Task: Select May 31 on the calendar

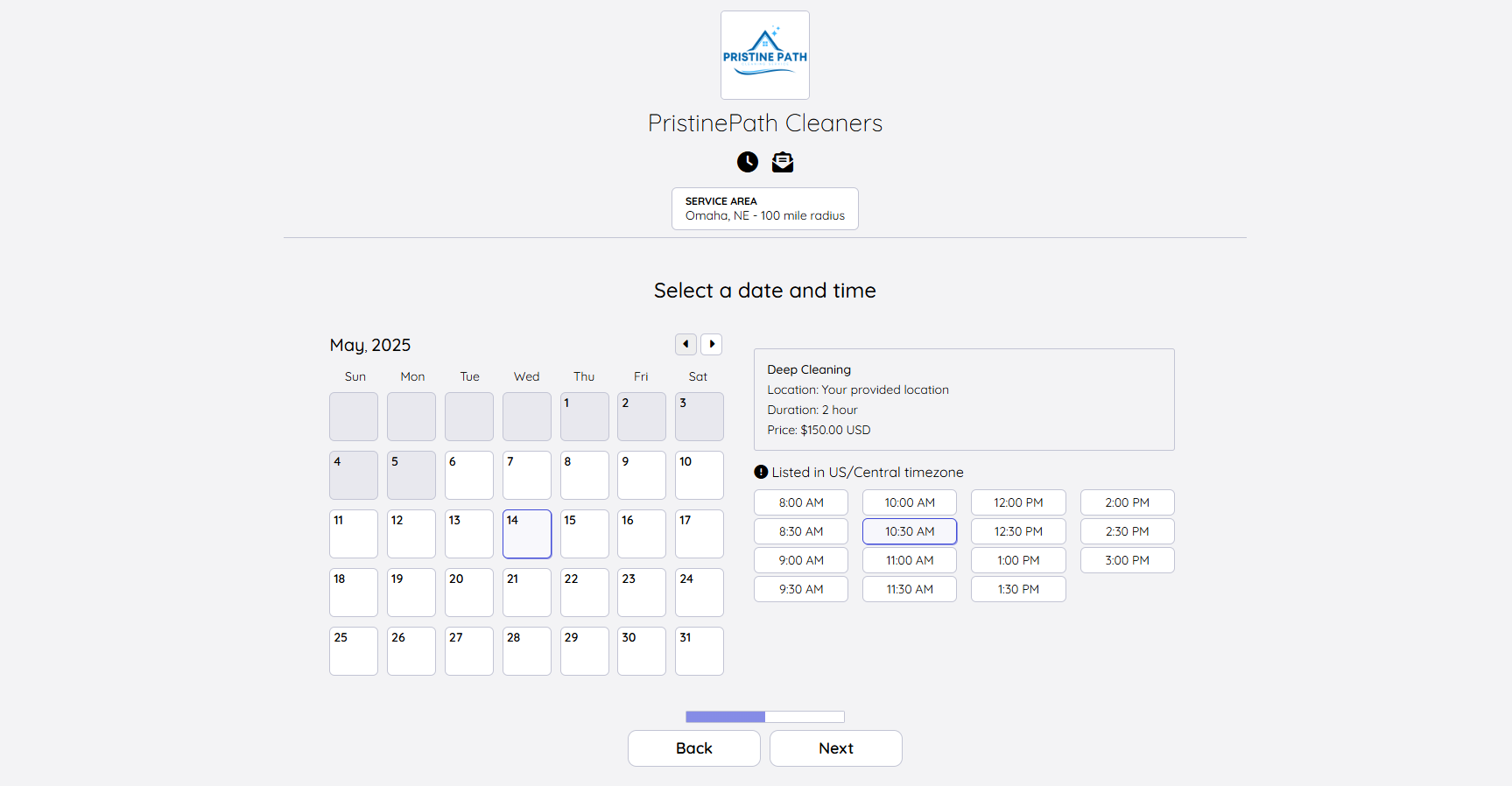Action: (x=700, y=651)
